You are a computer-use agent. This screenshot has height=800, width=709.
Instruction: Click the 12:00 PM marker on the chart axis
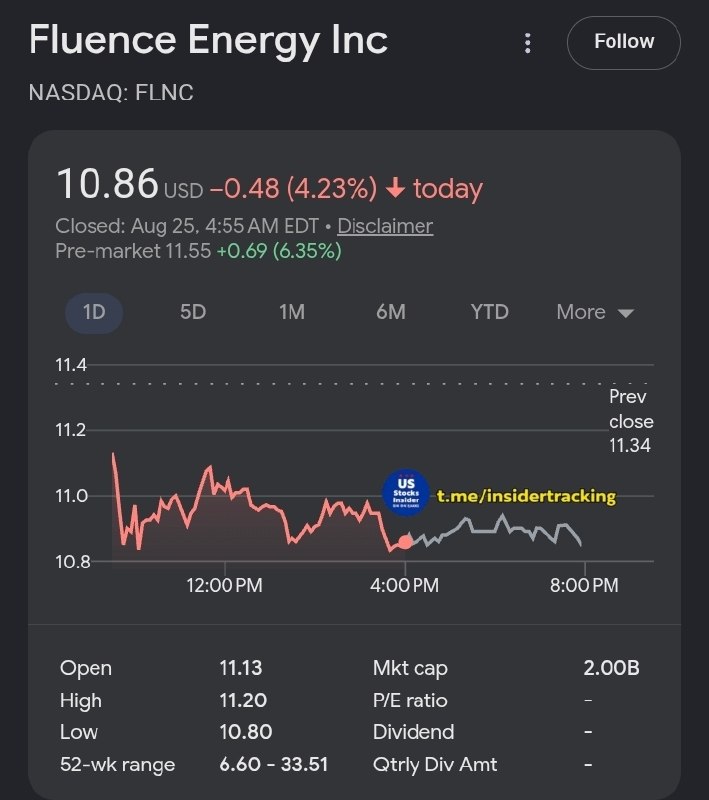(x=224, y=585)
